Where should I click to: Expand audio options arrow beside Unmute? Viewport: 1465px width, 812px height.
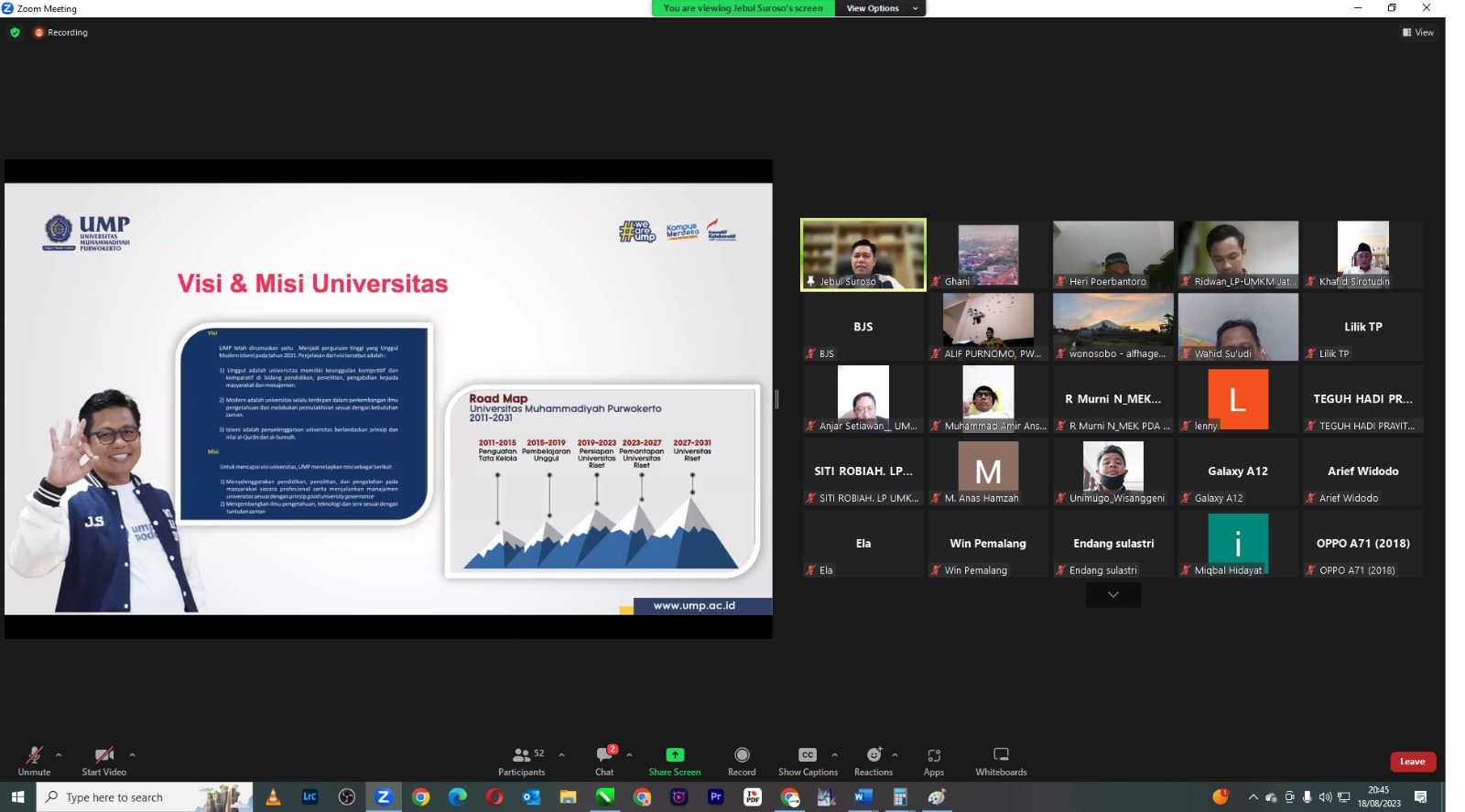click(59, 755)
